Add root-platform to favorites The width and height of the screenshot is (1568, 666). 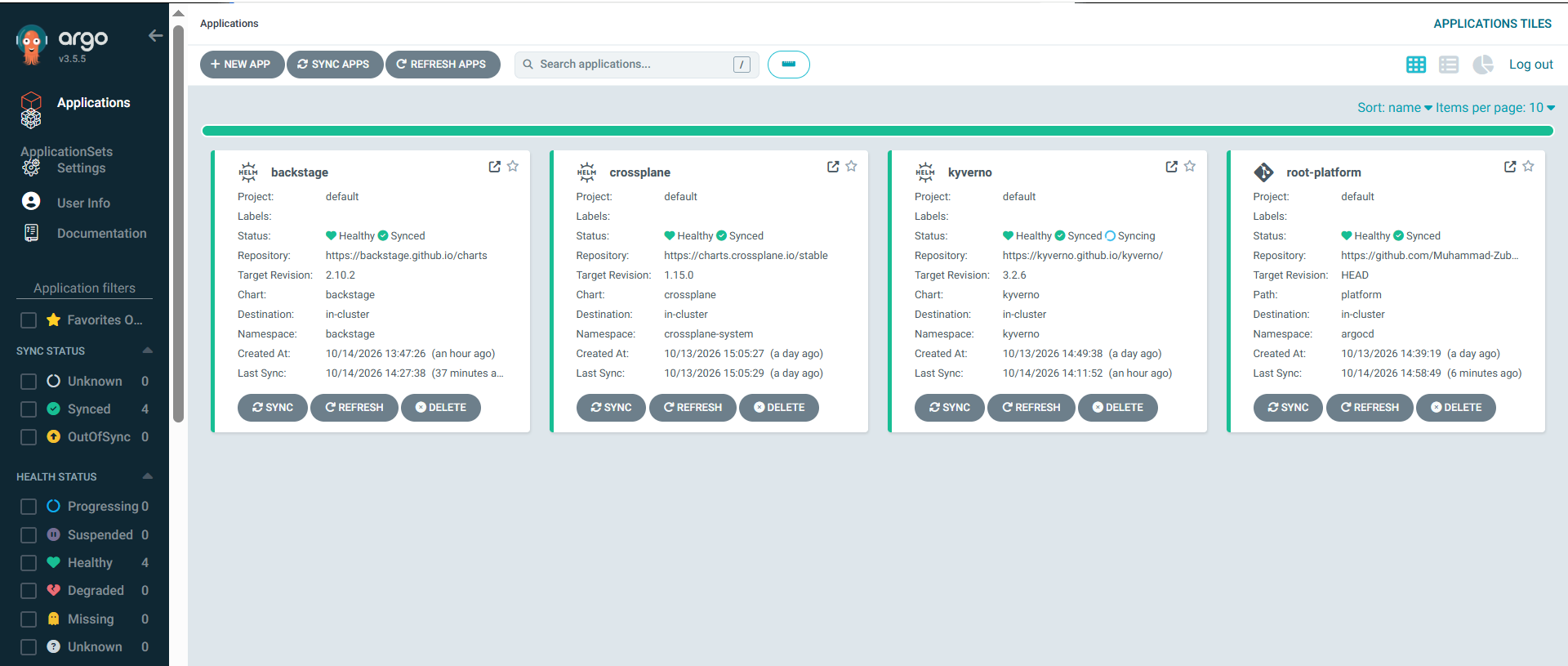tap(1528, 166)
